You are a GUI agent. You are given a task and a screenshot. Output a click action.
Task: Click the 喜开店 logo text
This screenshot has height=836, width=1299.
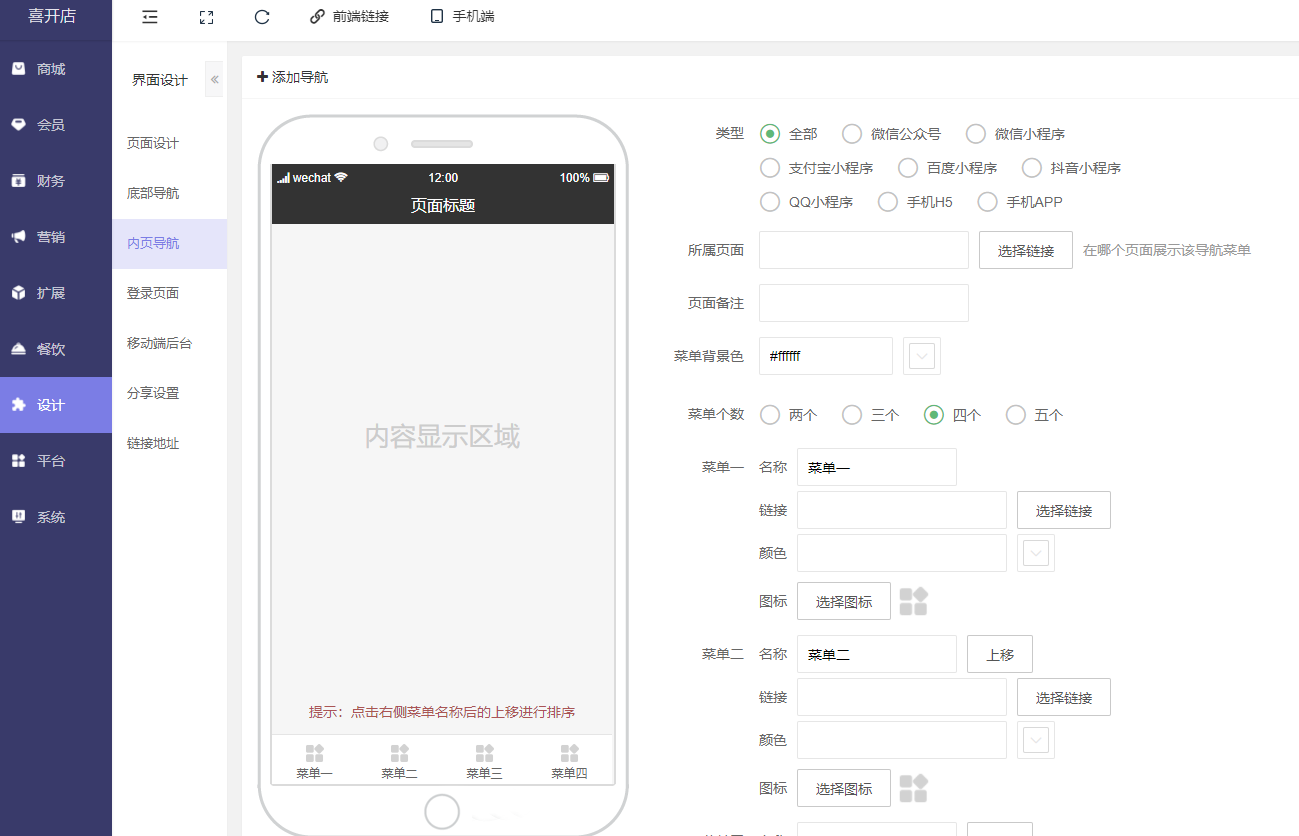point(52,16)
